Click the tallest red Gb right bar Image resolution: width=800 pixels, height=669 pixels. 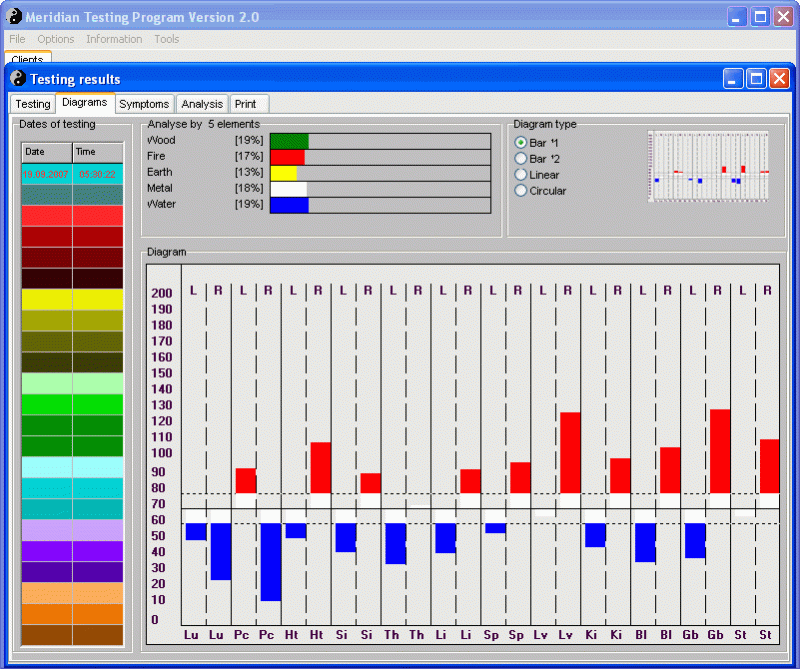click(720, 451)
